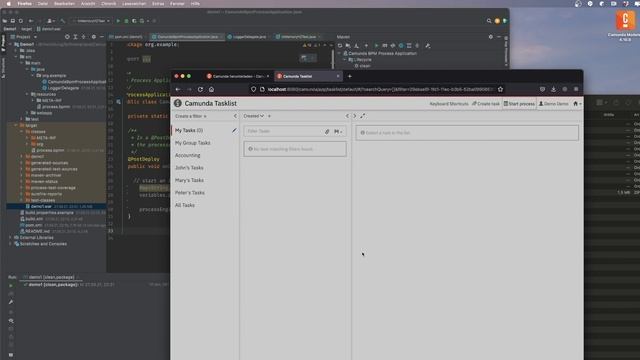Select opened file target icon in Project panel
The width and height of the screenshot is (640, 360).
click(67, 37)
